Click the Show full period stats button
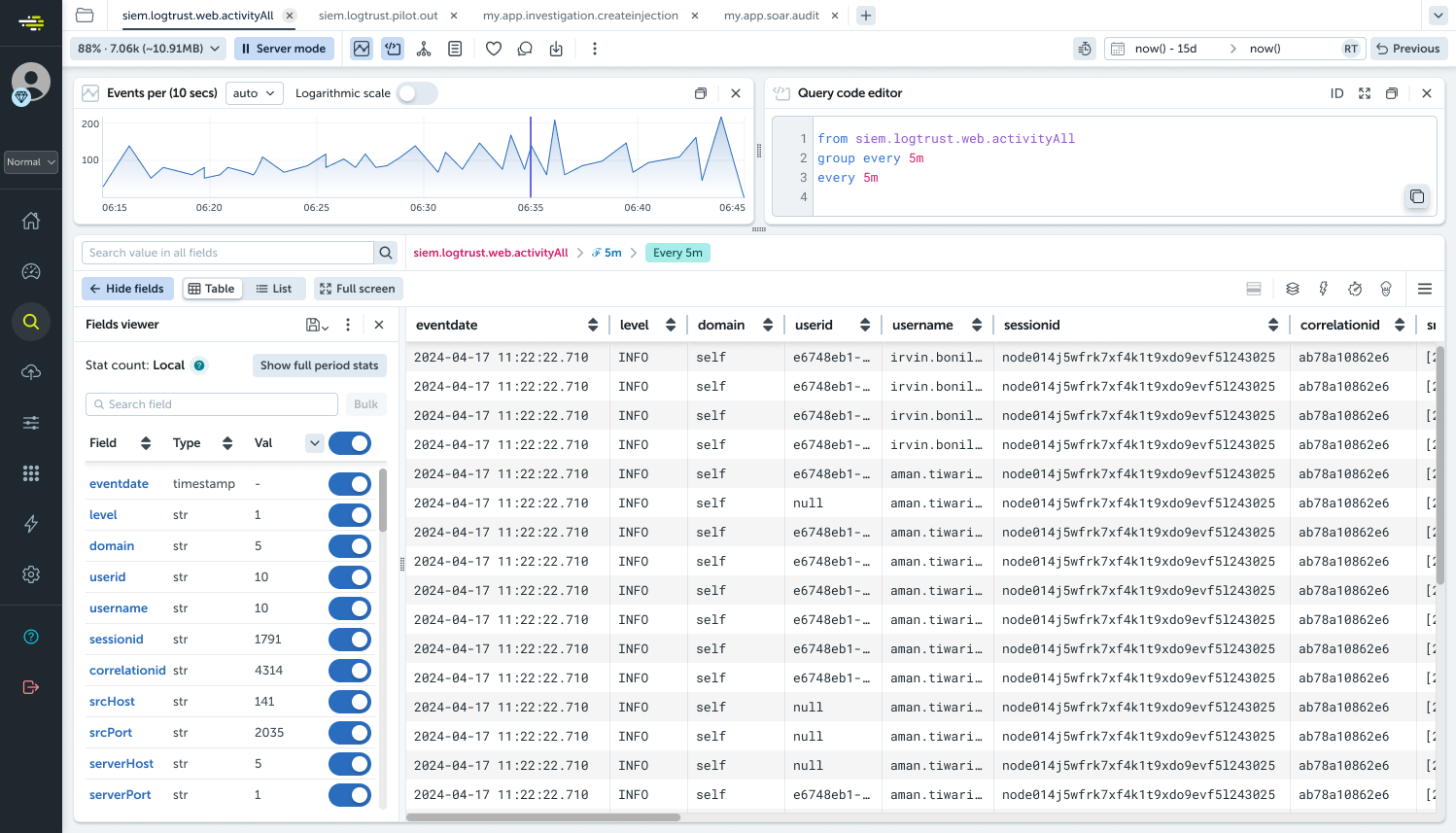The image size is (1456, 833). [319, 364]
